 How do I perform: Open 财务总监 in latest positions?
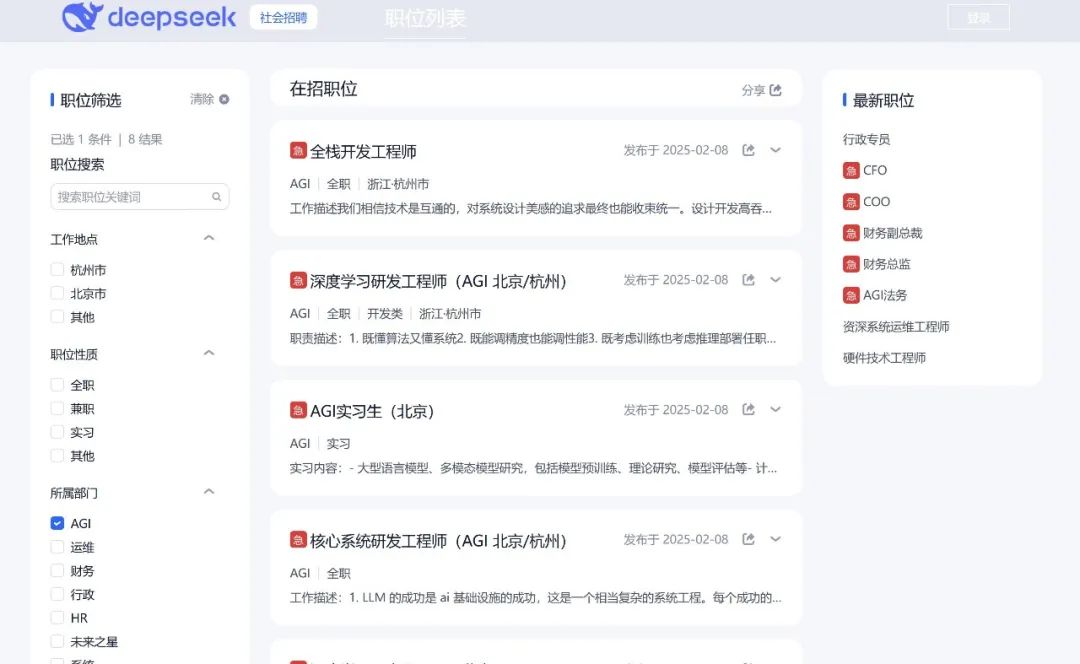coord(886,264)
